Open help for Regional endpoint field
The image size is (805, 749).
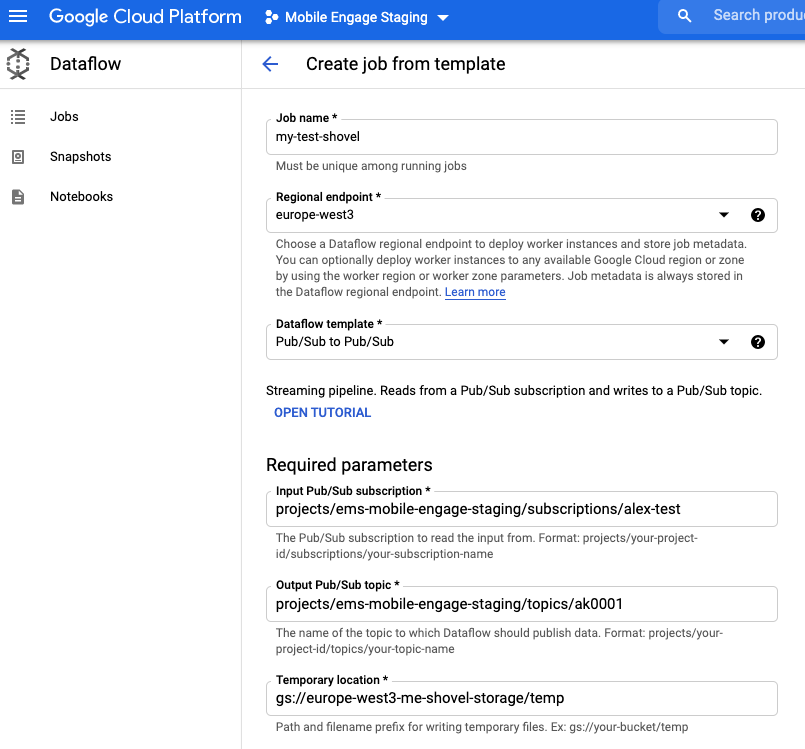pos(758,215)
